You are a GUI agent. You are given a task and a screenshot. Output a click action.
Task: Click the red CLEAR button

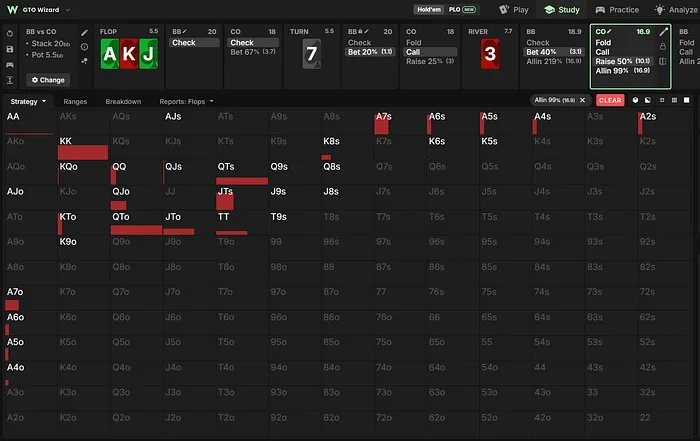click(x=610, y=100)
